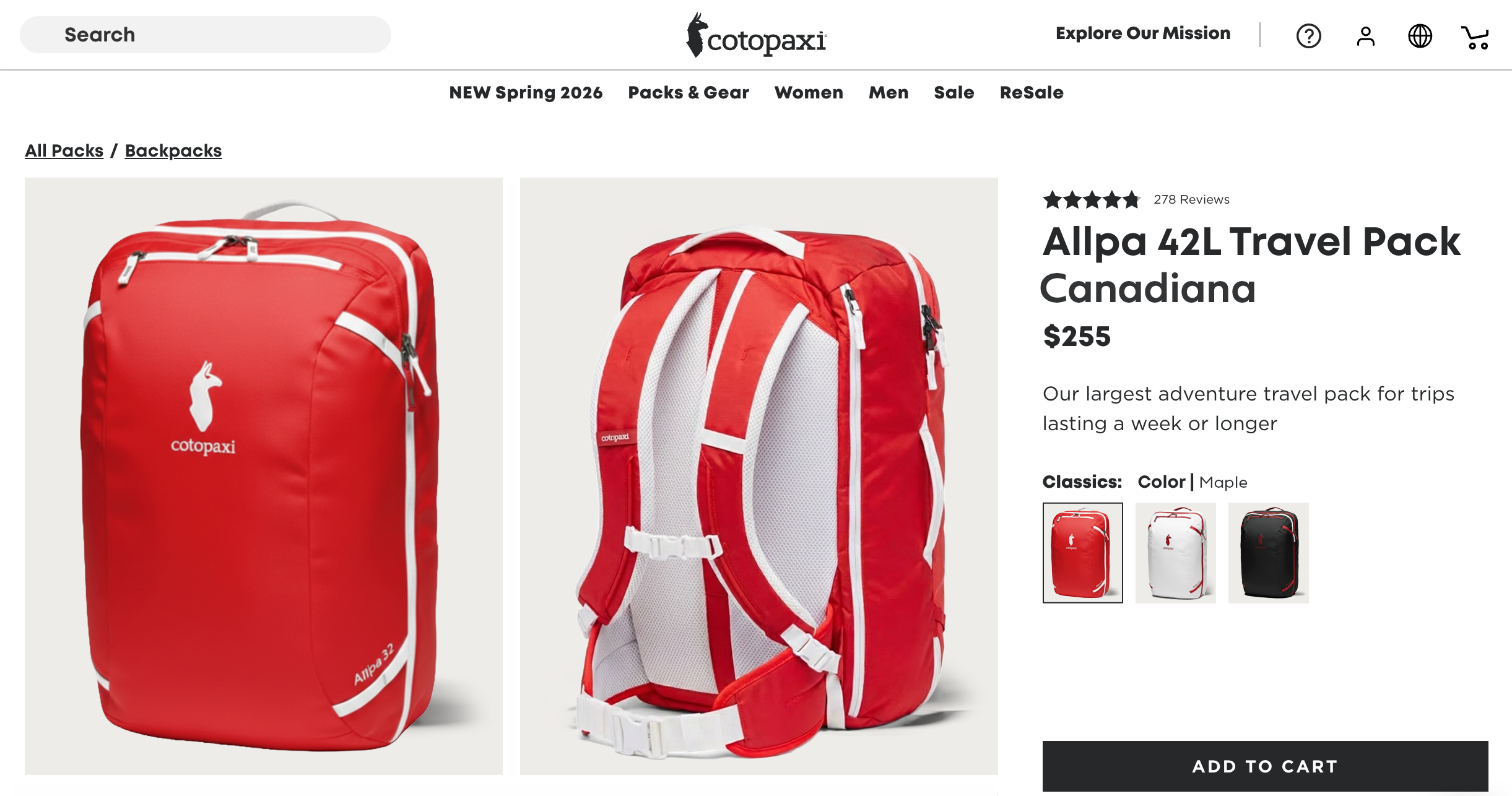Open the Women menu

(809, 93)
